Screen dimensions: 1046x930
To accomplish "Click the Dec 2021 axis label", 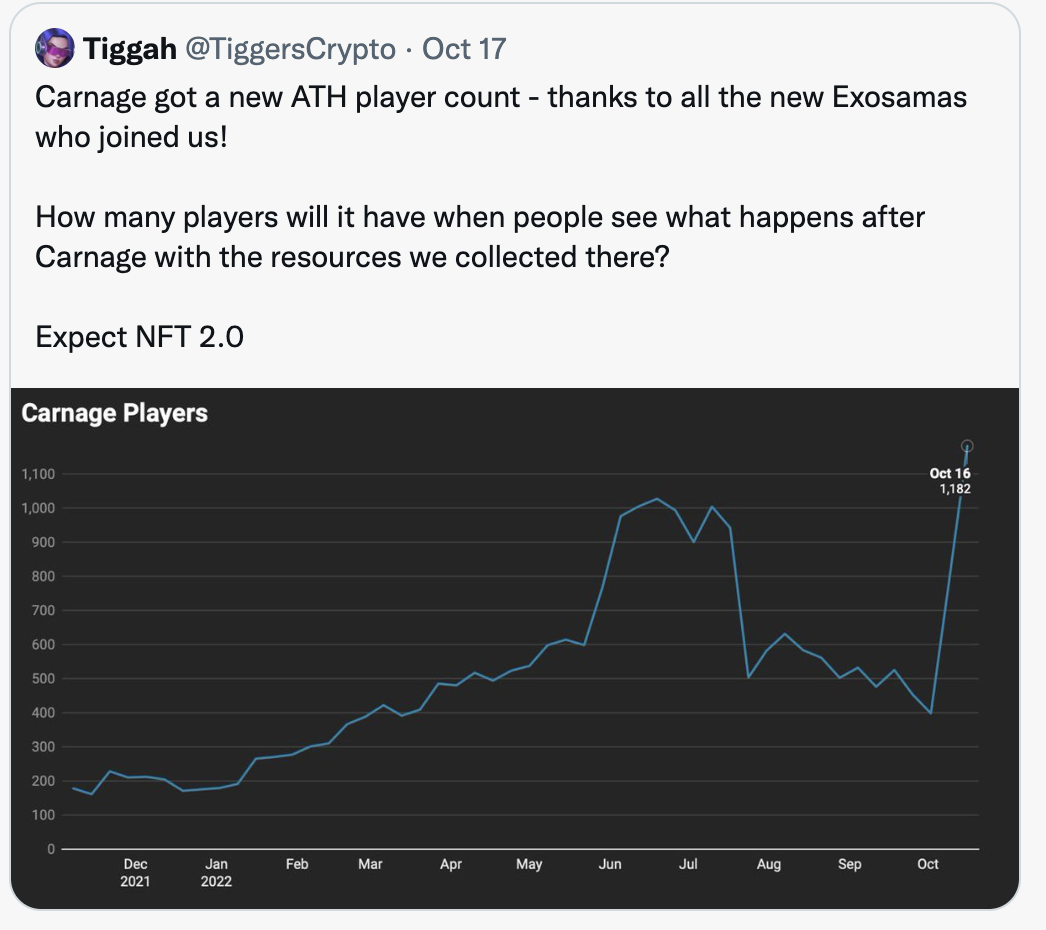I will click(x=135, y=873).
